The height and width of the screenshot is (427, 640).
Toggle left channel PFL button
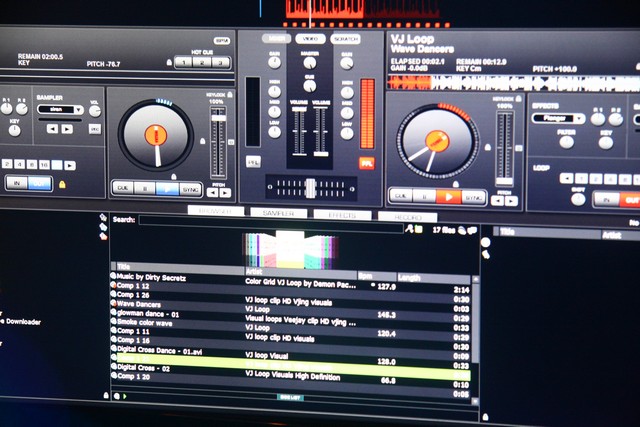pos(253,162)
